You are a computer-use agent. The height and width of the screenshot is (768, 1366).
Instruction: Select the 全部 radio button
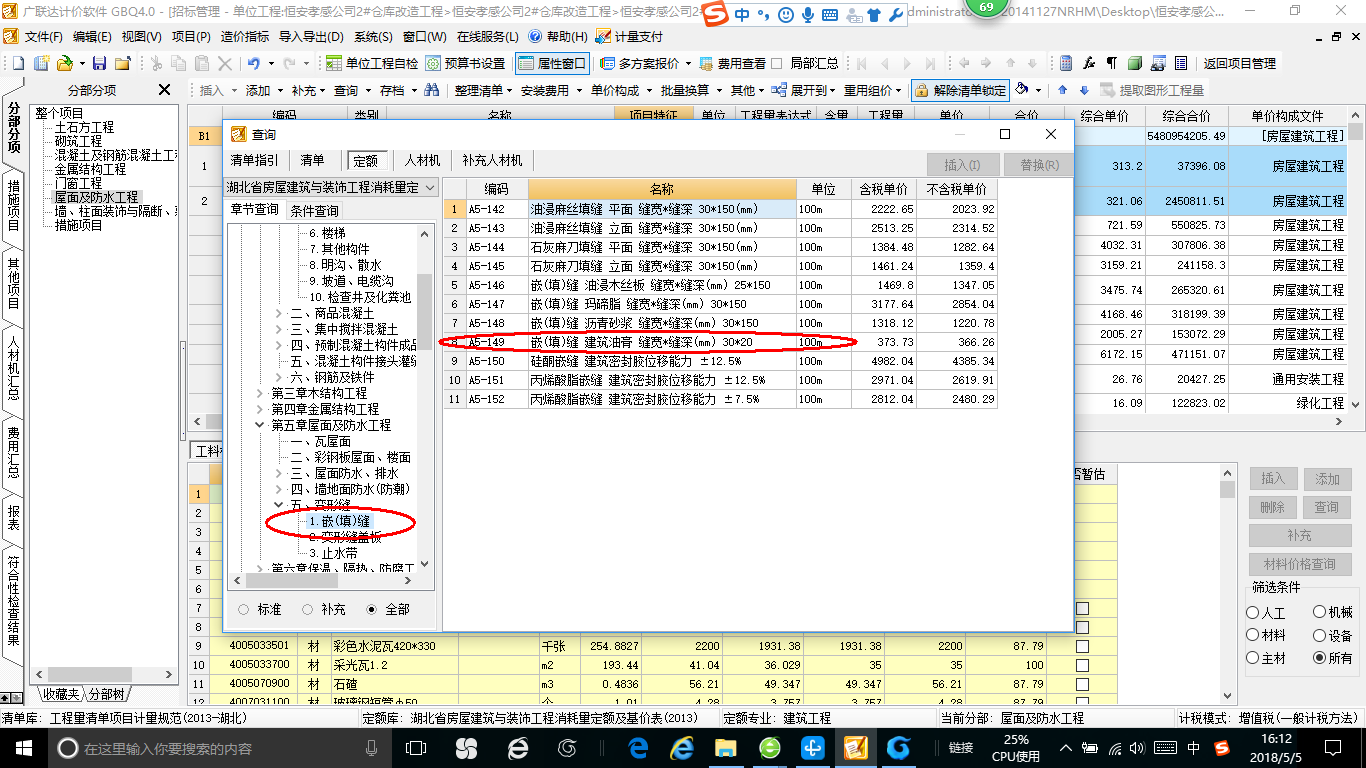372,609
